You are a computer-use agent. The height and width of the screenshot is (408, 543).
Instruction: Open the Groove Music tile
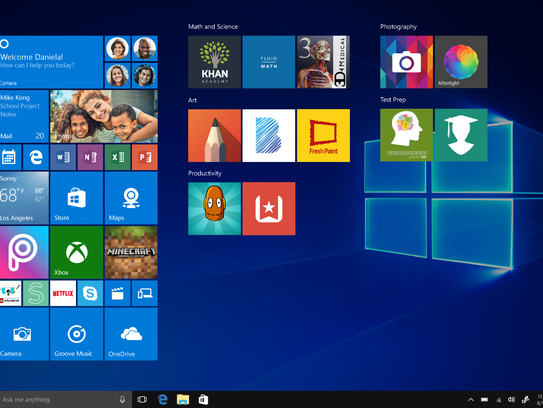pos(77,334)
